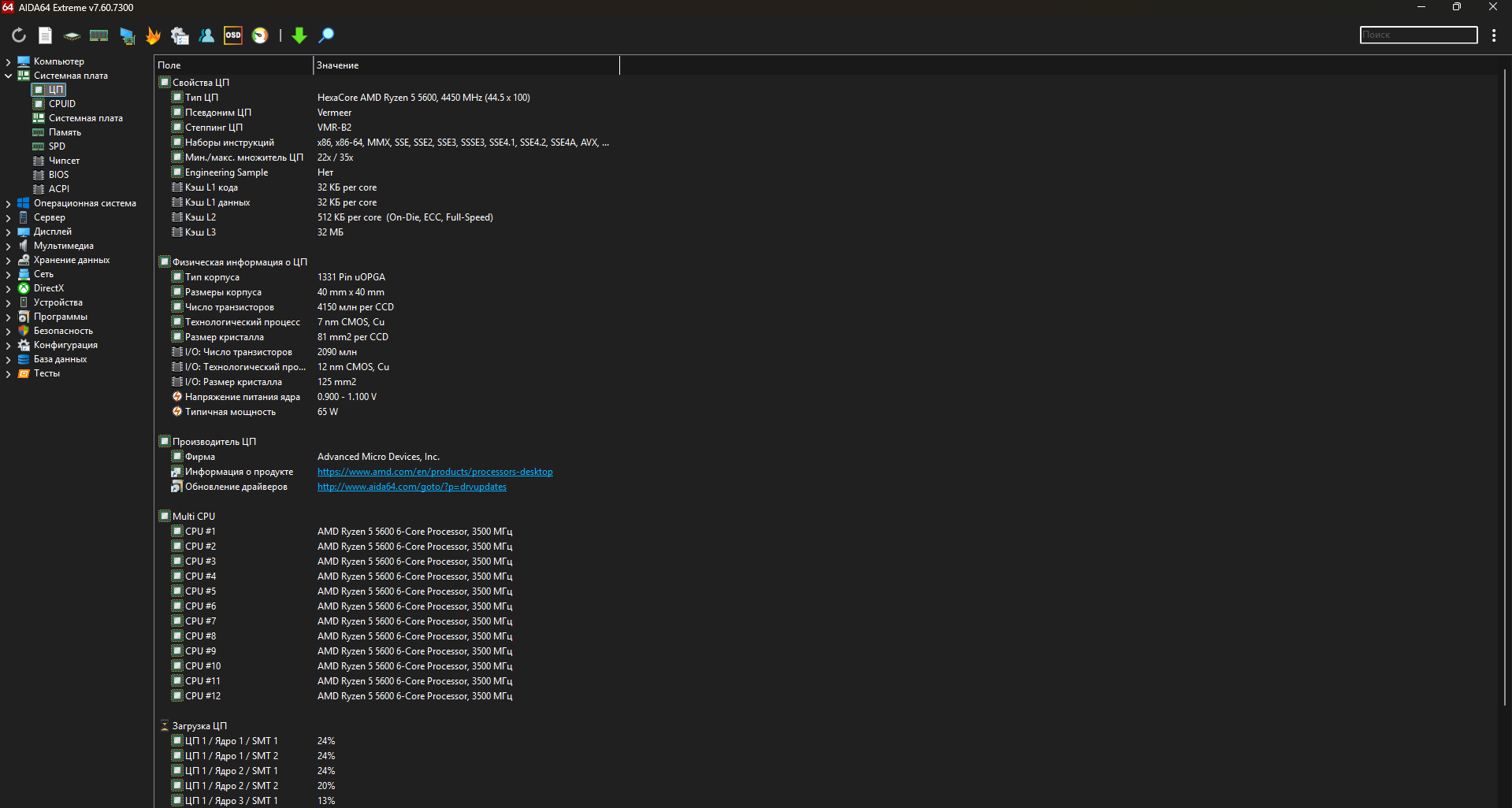
Task: Open the AMD processors-desktop product link
Action: pos(435,472)
